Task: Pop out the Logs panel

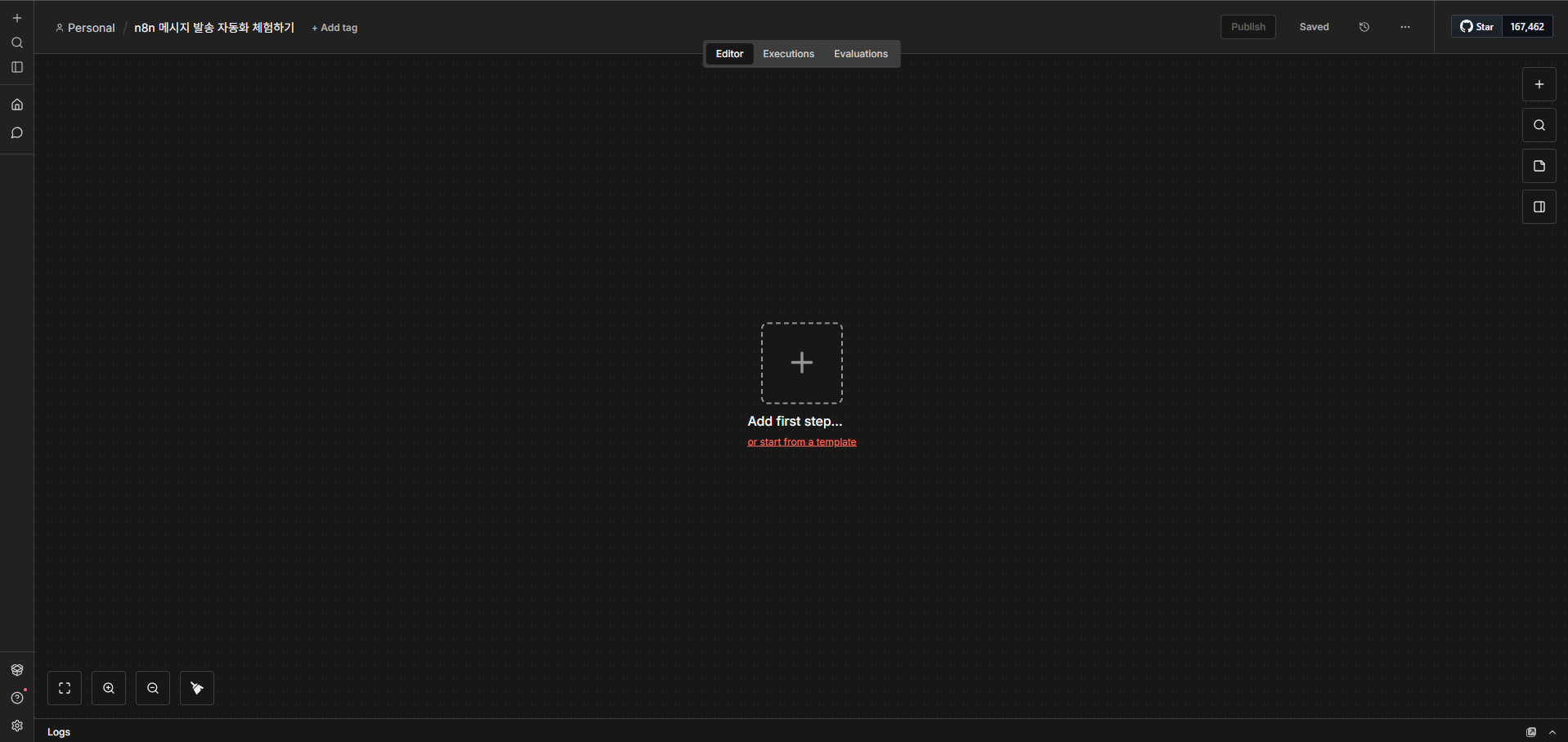Action: pos(1531,732)
